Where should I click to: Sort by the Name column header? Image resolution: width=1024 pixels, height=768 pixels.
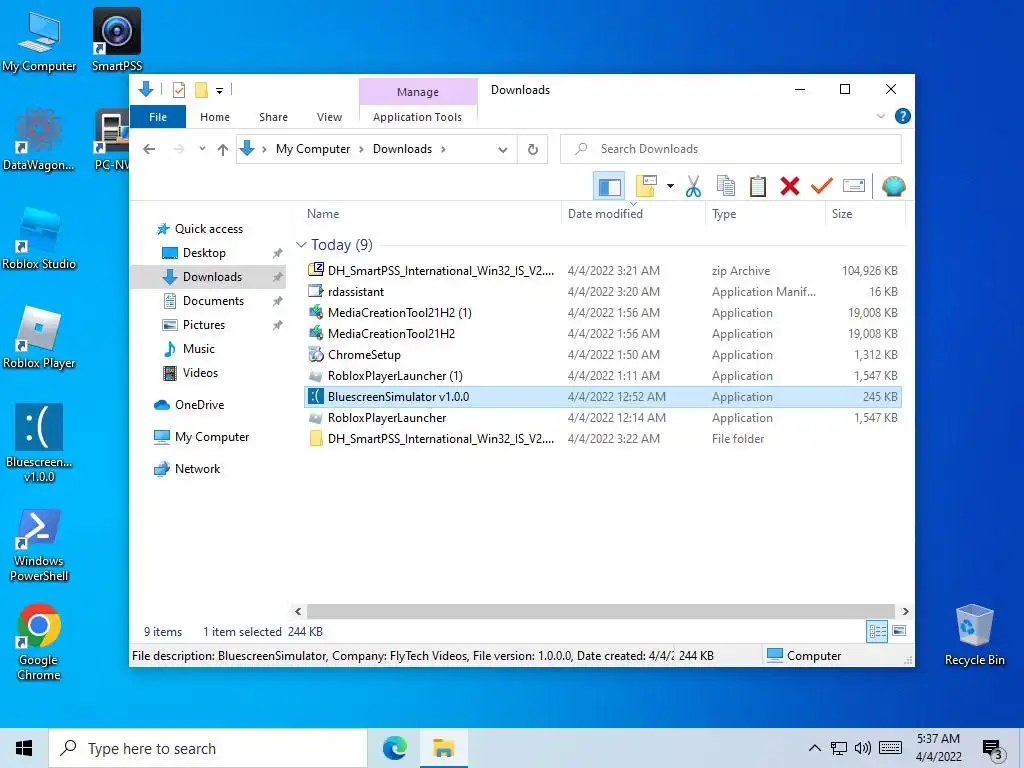(x=431, y=214)
